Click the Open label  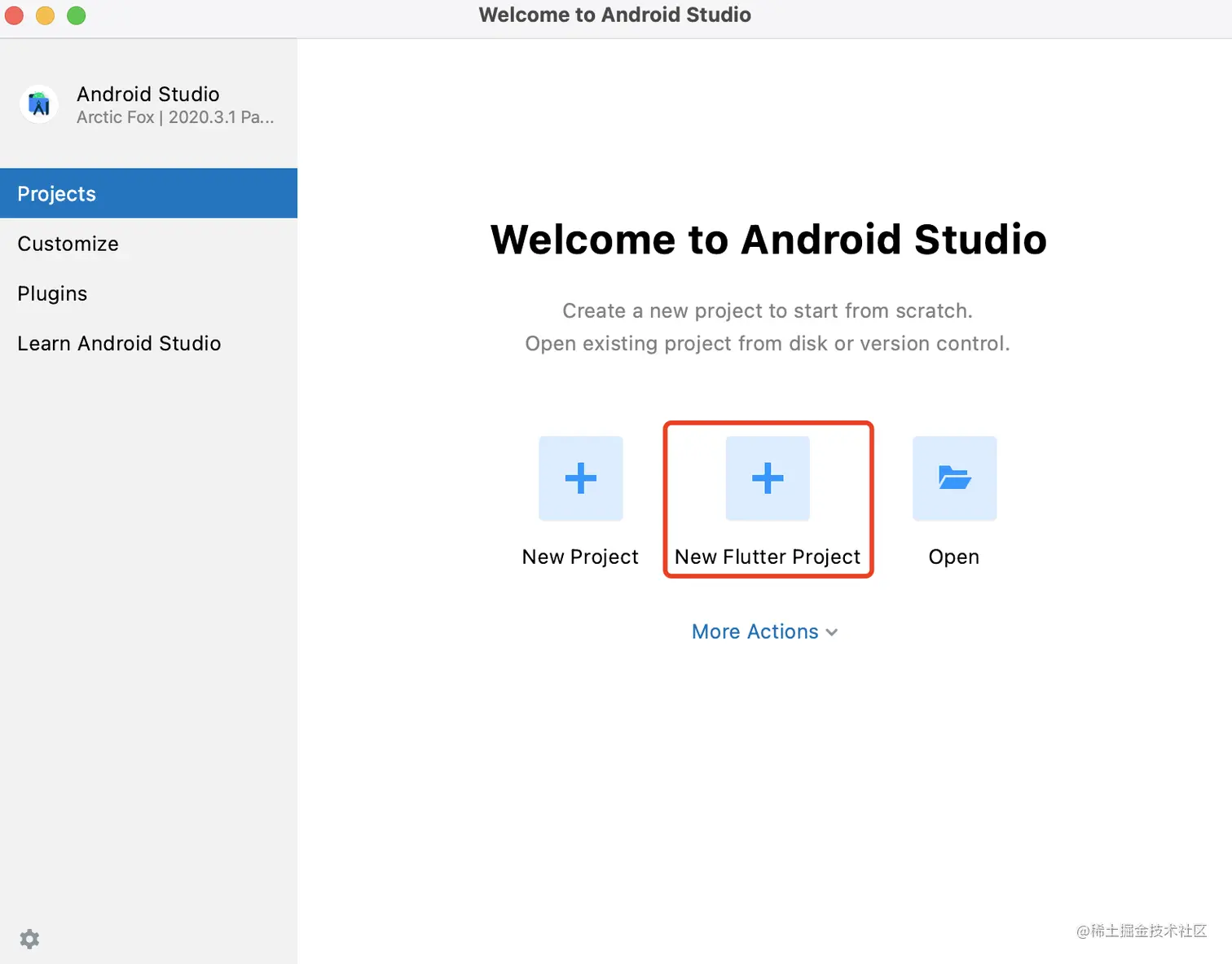(x=954, y=557)
